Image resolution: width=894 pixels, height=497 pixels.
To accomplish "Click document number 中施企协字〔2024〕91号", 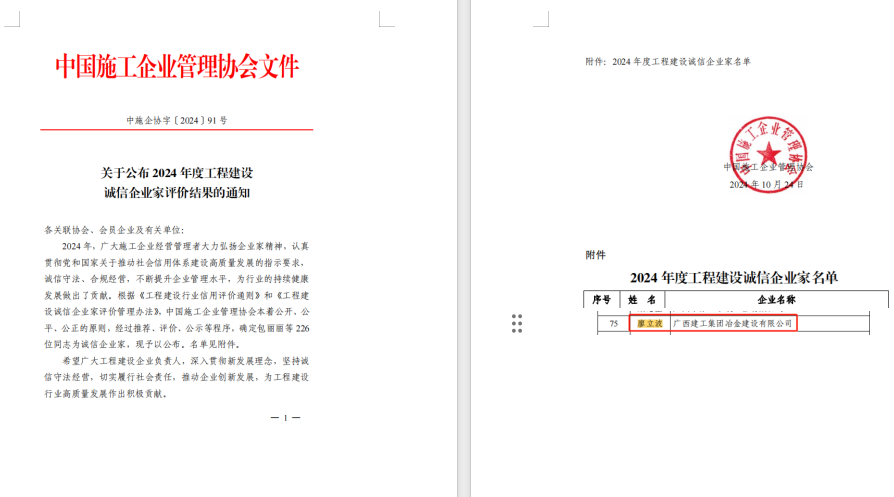I will pyautogui.click(x=177, y=120).
